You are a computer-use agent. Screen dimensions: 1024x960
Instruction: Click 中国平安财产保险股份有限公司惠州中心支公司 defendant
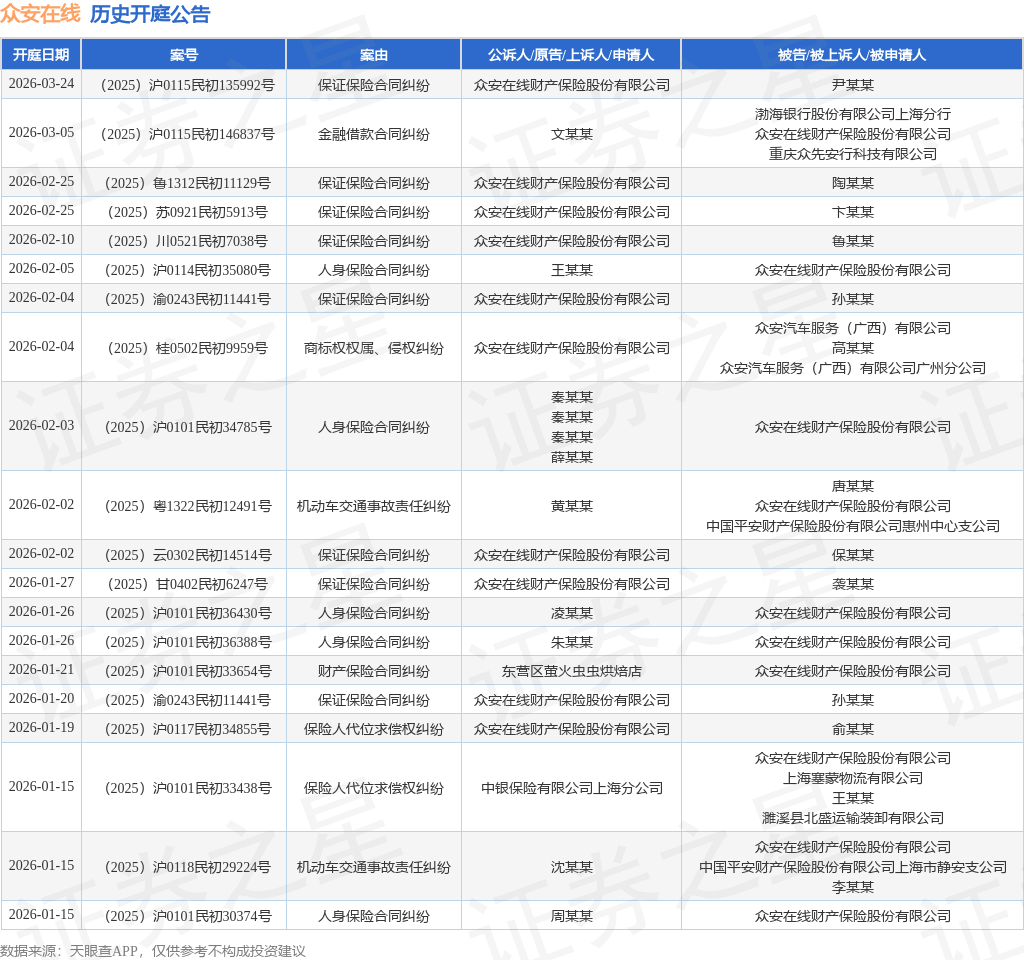852,526
